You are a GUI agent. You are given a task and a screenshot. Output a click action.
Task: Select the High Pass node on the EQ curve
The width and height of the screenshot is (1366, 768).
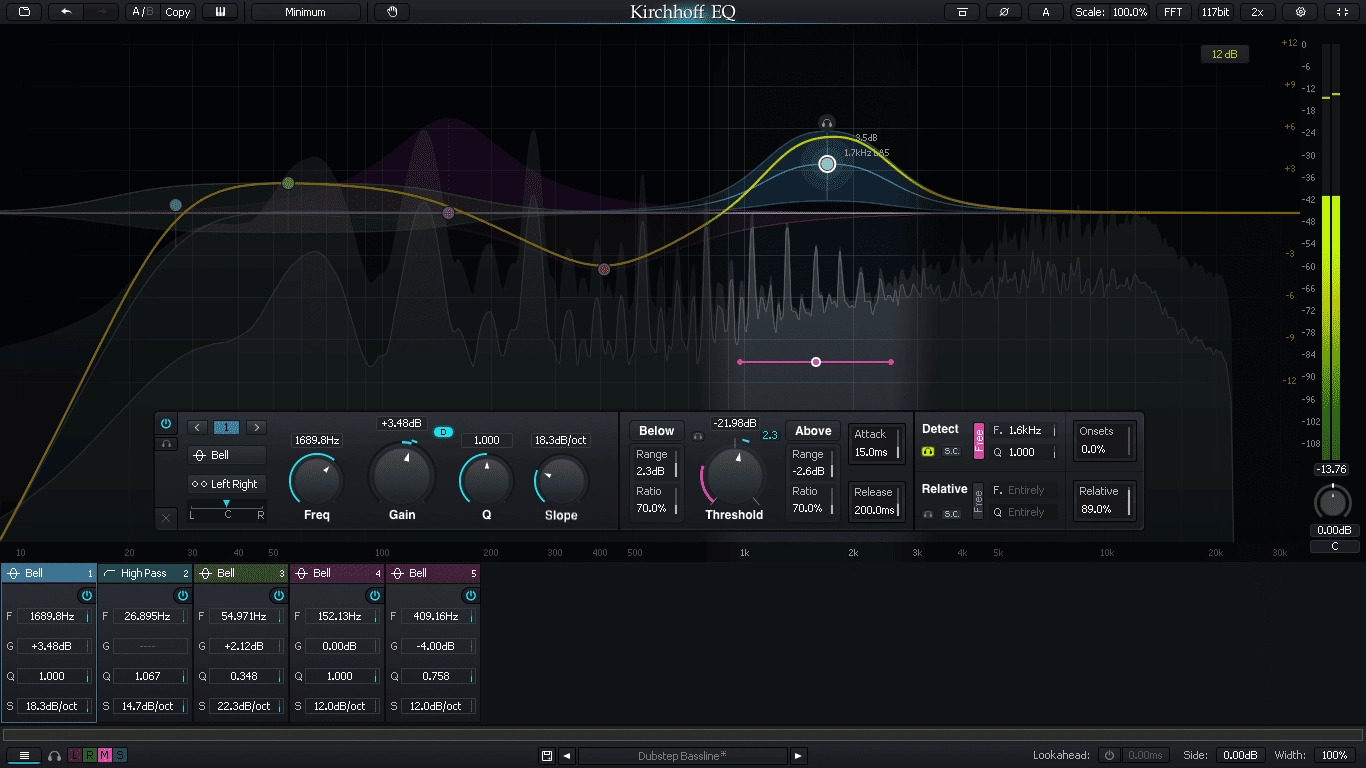pyautogui.click(x=176, y=205)
